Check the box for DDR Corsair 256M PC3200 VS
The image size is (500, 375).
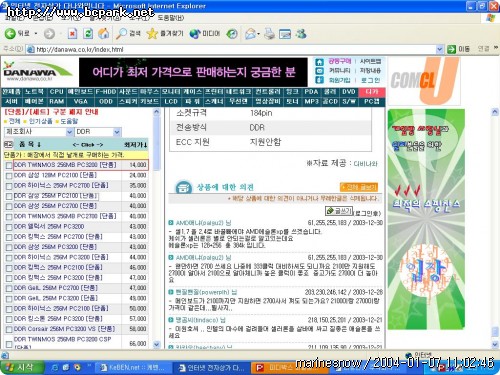pyautogui.click(x=9, y=330)
